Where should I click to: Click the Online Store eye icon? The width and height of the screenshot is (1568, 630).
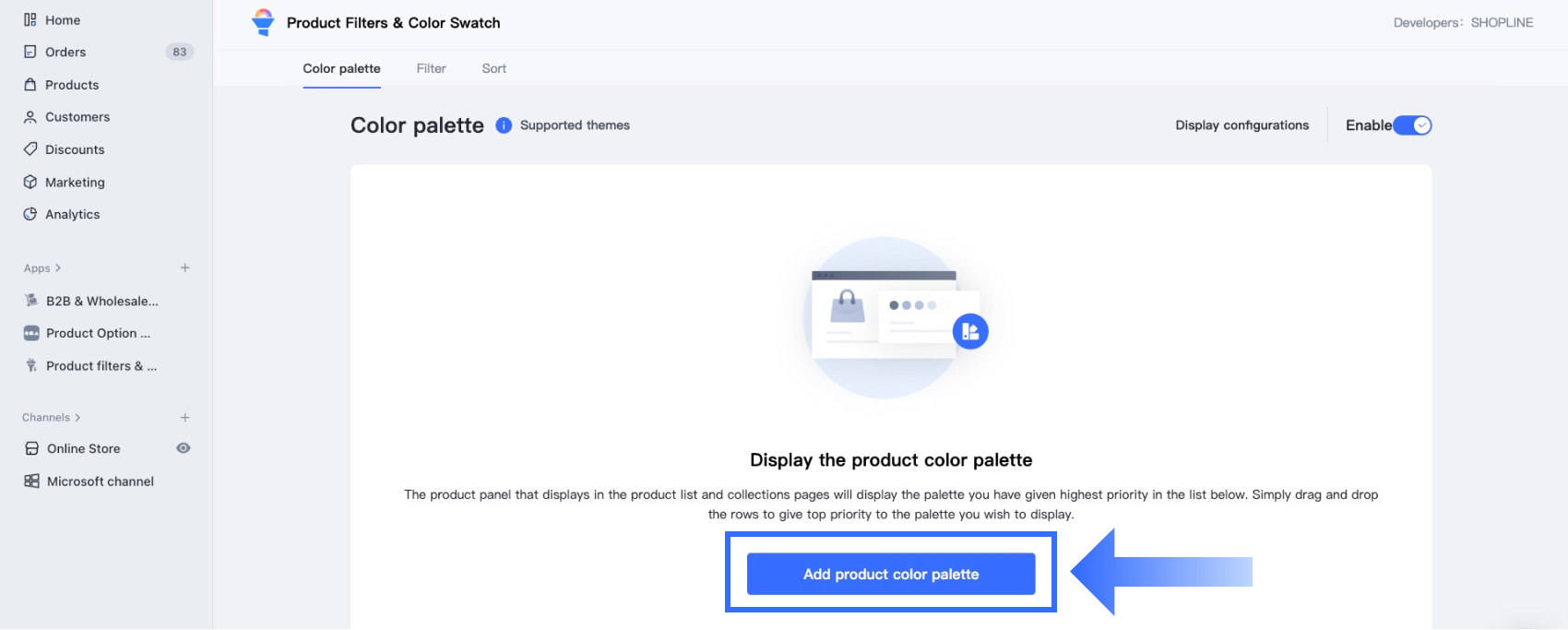(x=184, y=448)
